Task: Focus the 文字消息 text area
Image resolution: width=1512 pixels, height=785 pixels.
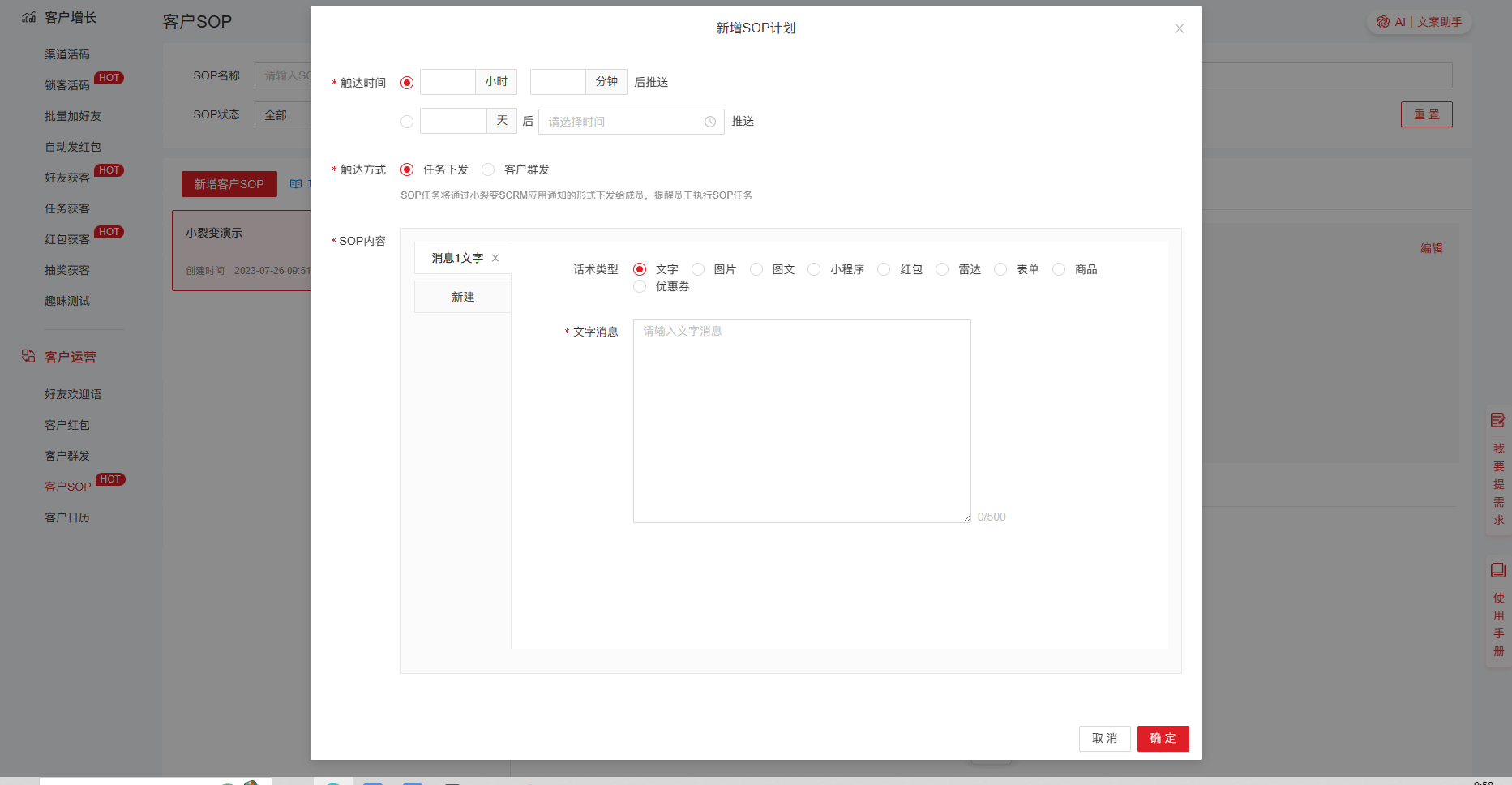Action: [801, 420]
